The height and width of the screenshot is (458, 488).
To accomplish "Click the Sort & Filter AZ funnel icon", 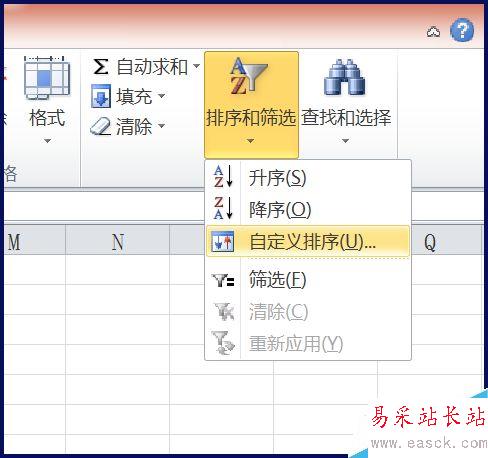I will coord(249,76).
